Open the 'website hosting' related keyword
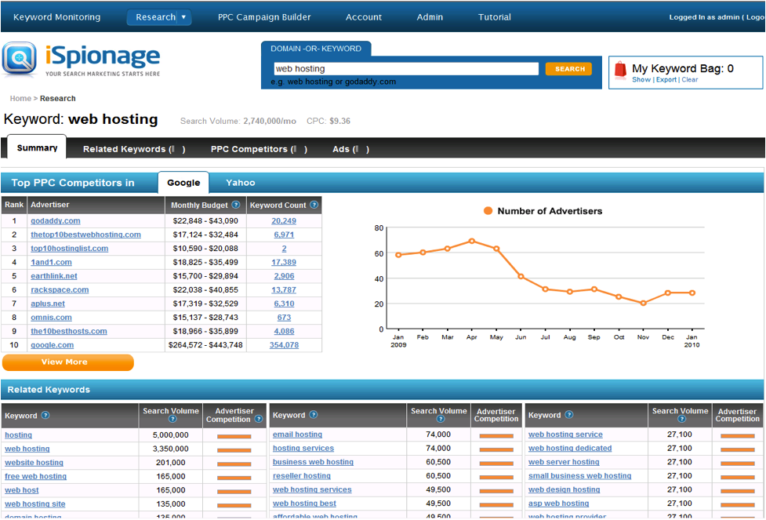766x520 pixels. pos(34,462)
